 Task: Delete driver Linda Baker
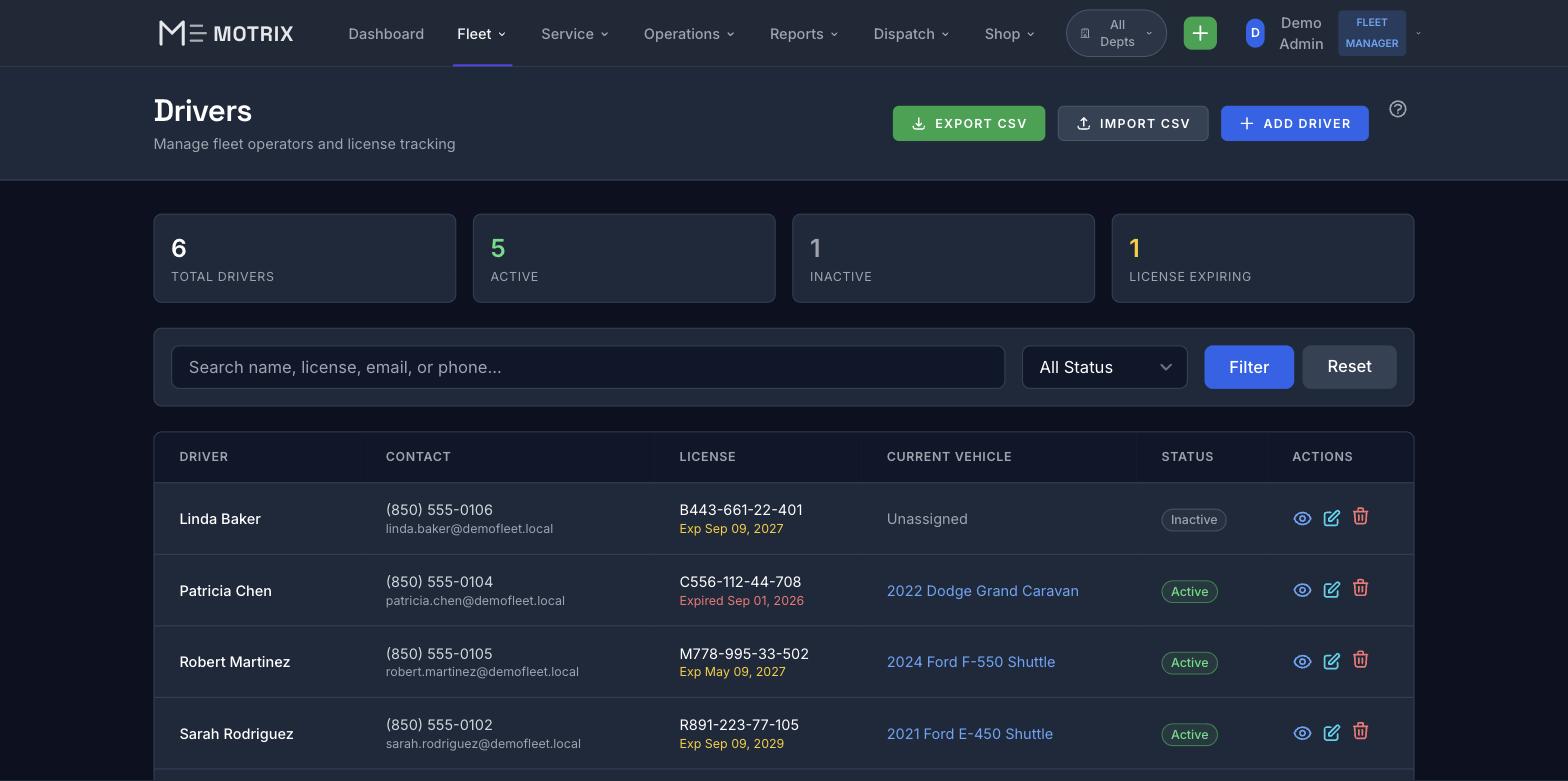click(1360, 517)
